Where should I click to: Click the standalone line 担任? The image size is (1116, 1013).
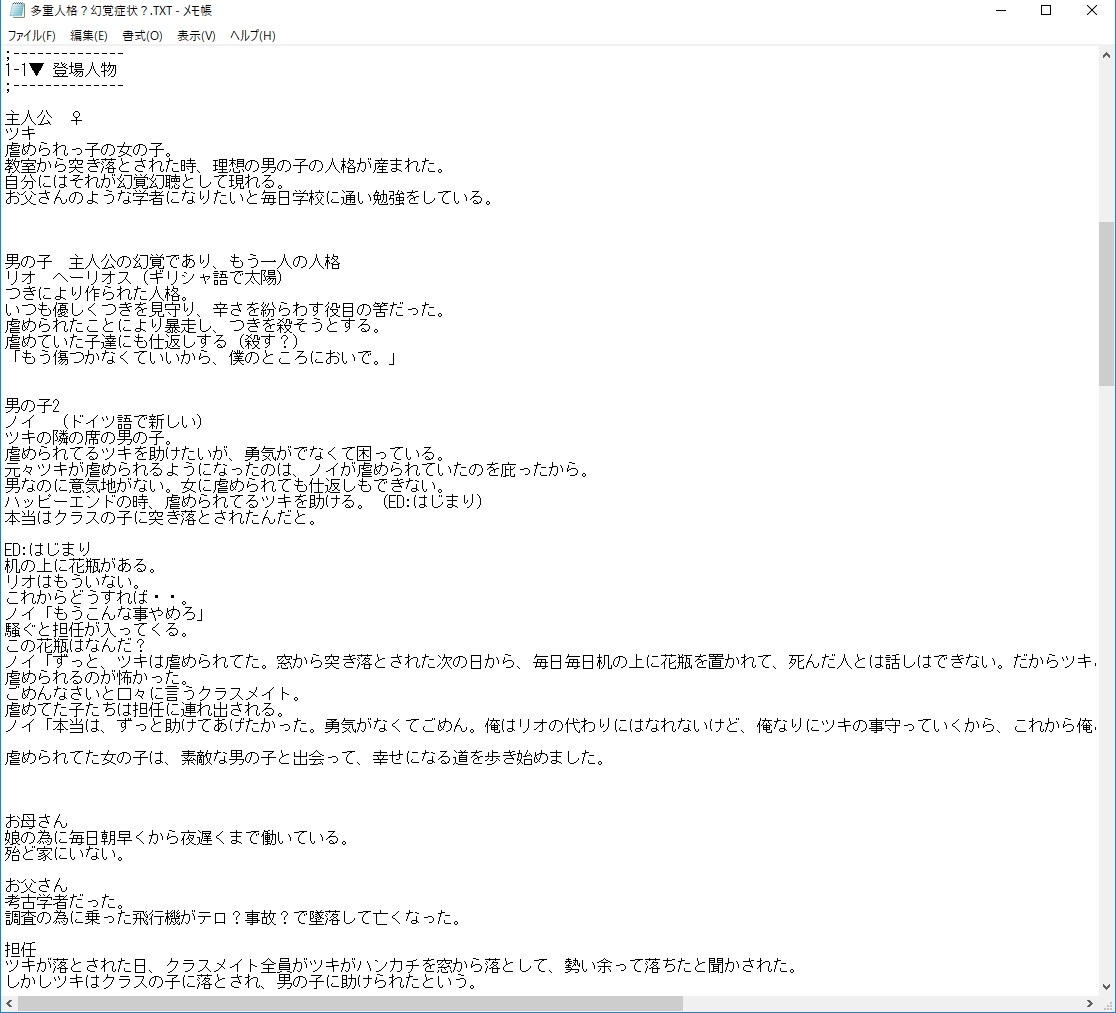[x=21, y=950]
